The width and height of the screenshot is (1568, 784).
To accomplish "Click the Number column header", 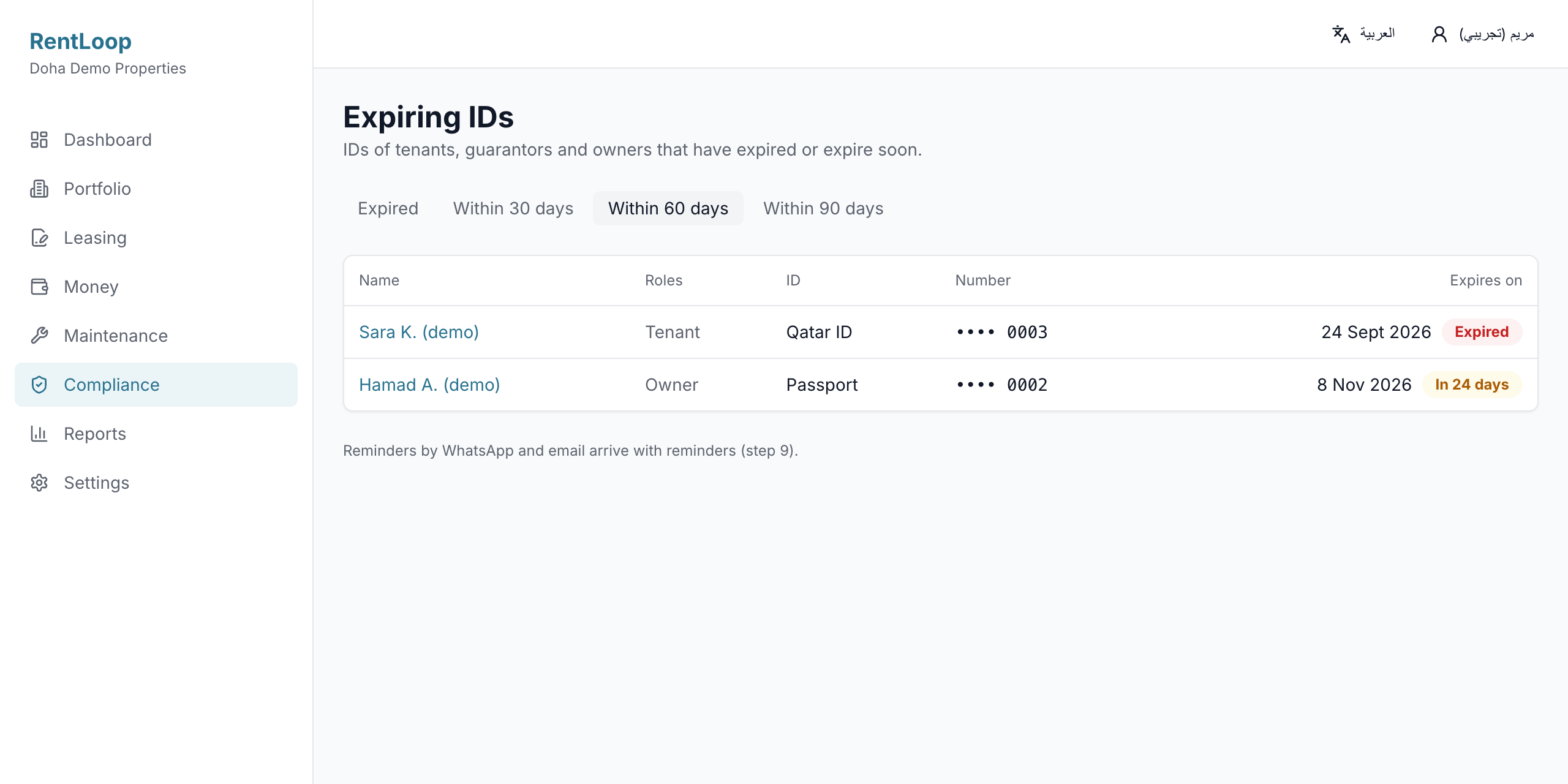I will (x=983, y=281).
